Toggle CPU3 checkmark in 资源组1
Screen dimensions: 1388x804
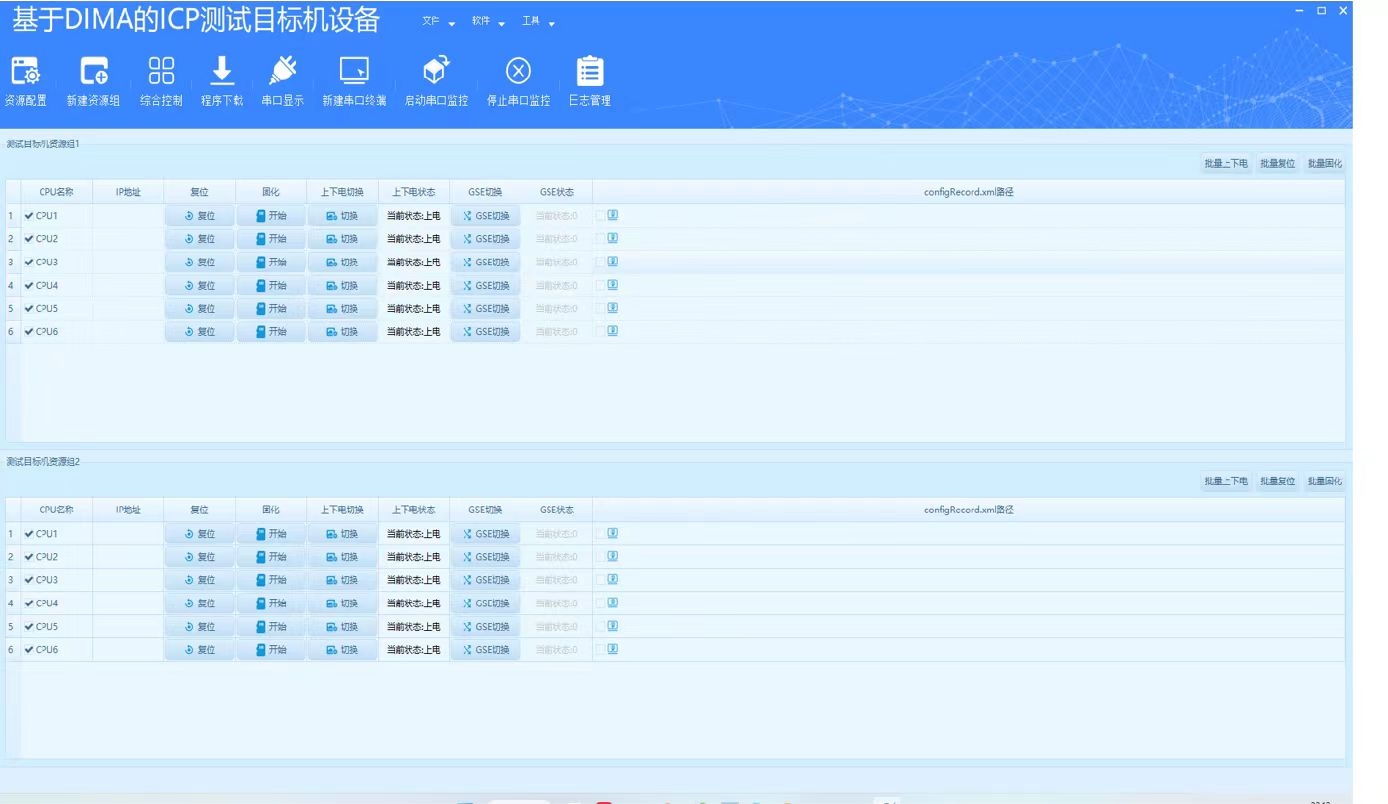(29, 262)
